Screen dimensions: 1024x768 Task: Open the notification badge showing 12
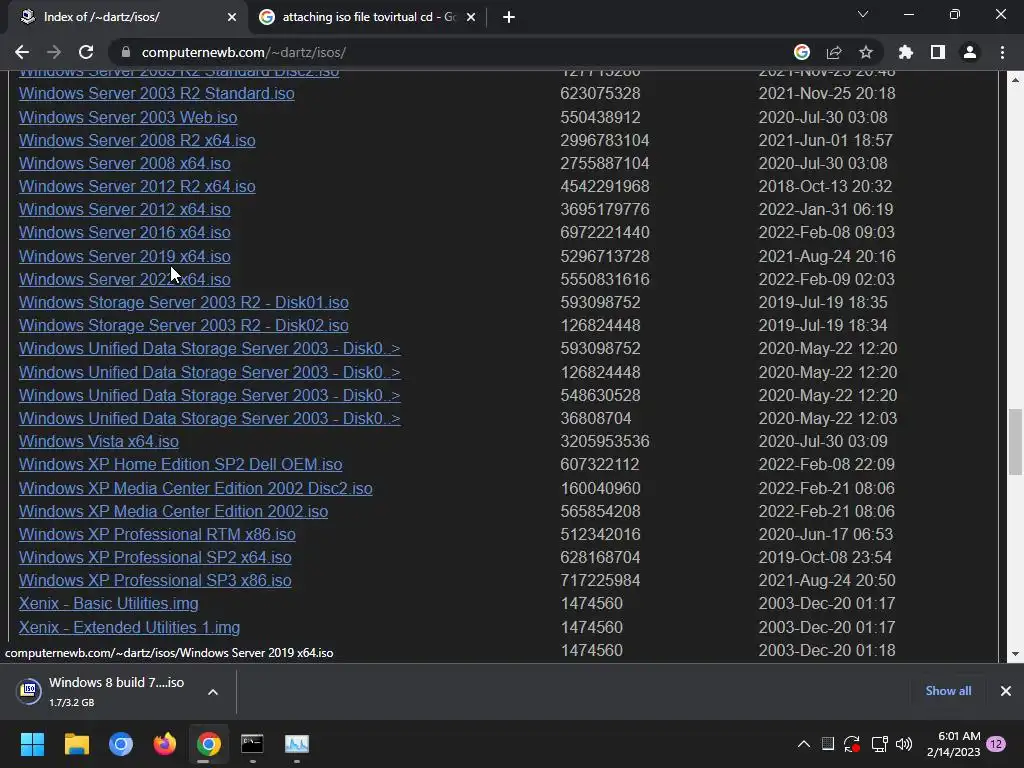pos(997,744)
